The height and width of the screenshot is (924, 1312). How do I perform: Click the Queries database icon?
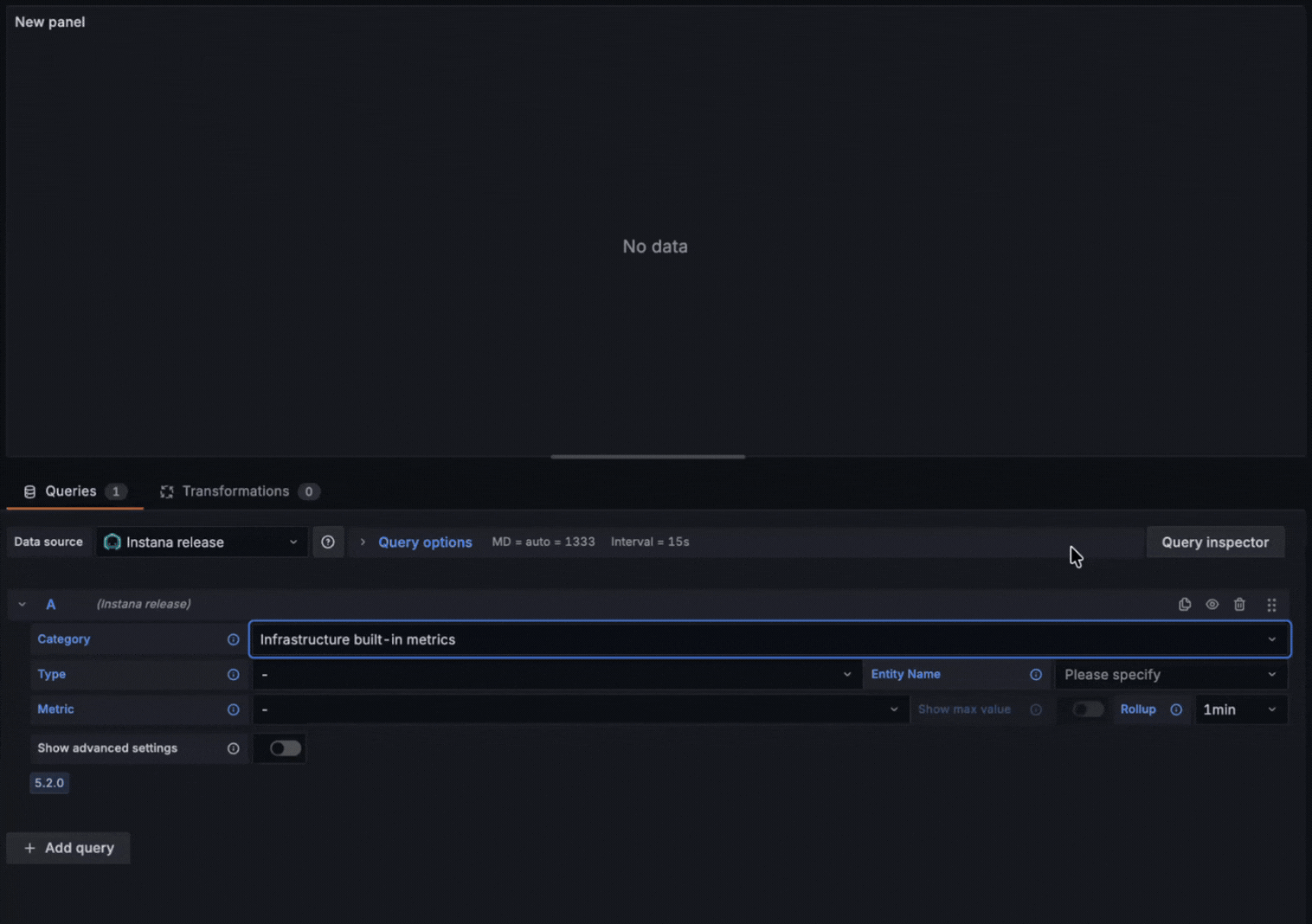pyautogui.click(x=29, y=491)
